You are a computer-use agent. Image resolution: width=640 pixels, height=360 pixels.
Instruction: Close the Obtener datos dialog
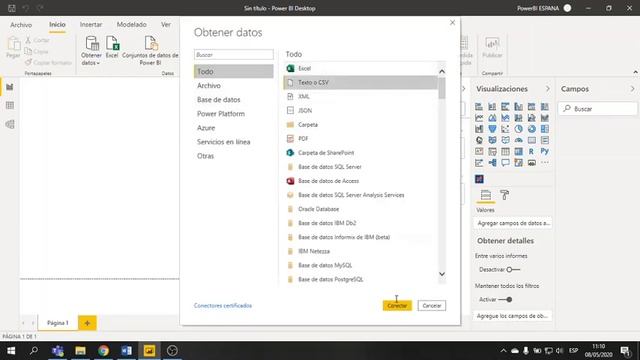point(452,23)
